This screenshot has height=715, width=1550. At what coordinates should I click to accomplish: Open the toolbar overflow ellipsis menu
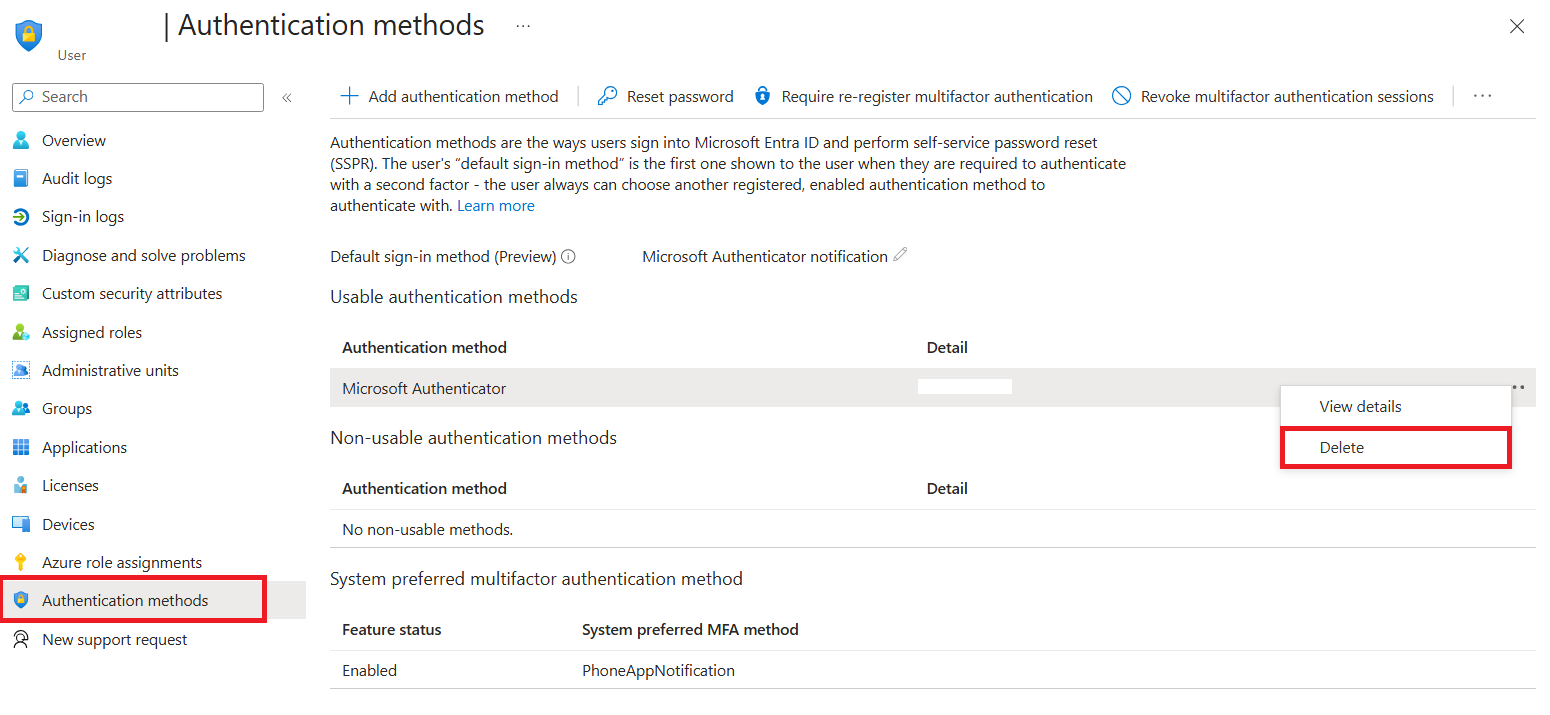(1482, 95)
